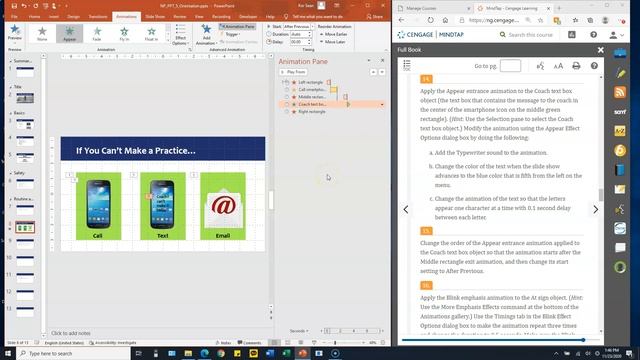This screenshot has height=360, width=640.
Task: Click the Undo icon in title bar
Action: [x=24, y=6]
